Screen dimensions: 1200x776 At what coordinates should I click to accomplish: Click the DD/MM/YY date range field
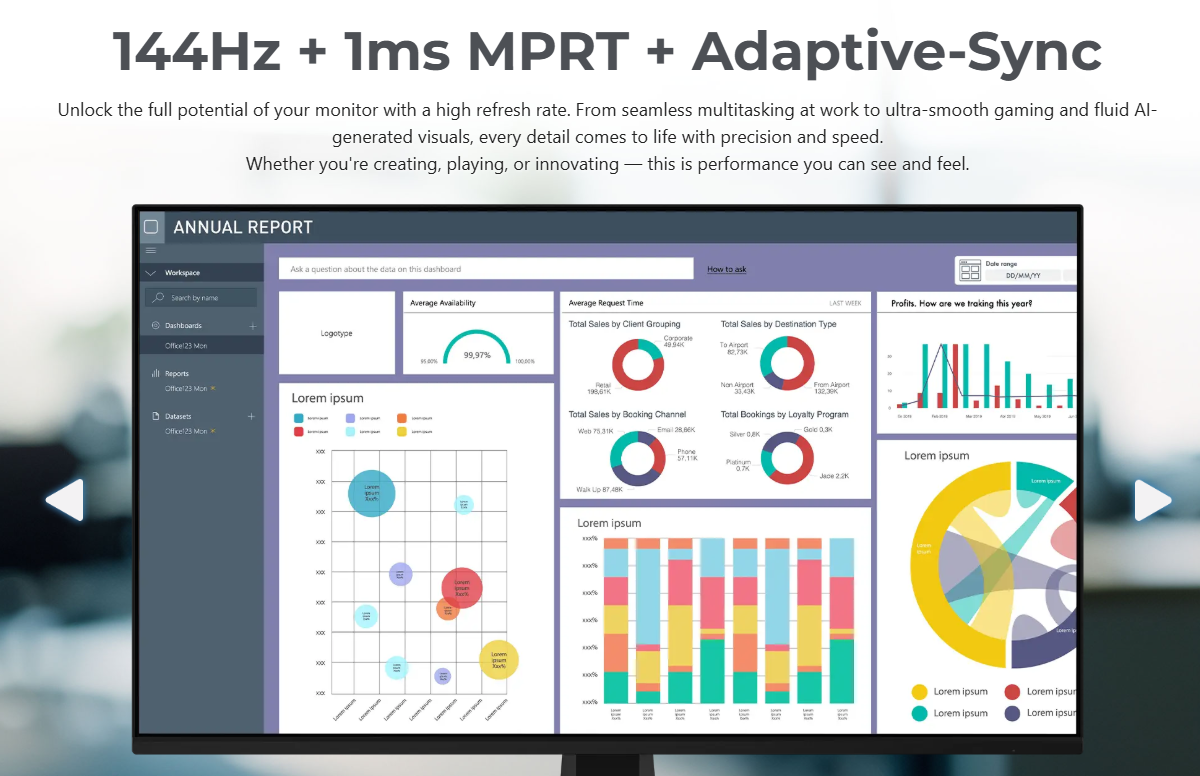click(x=1023, y=275)
